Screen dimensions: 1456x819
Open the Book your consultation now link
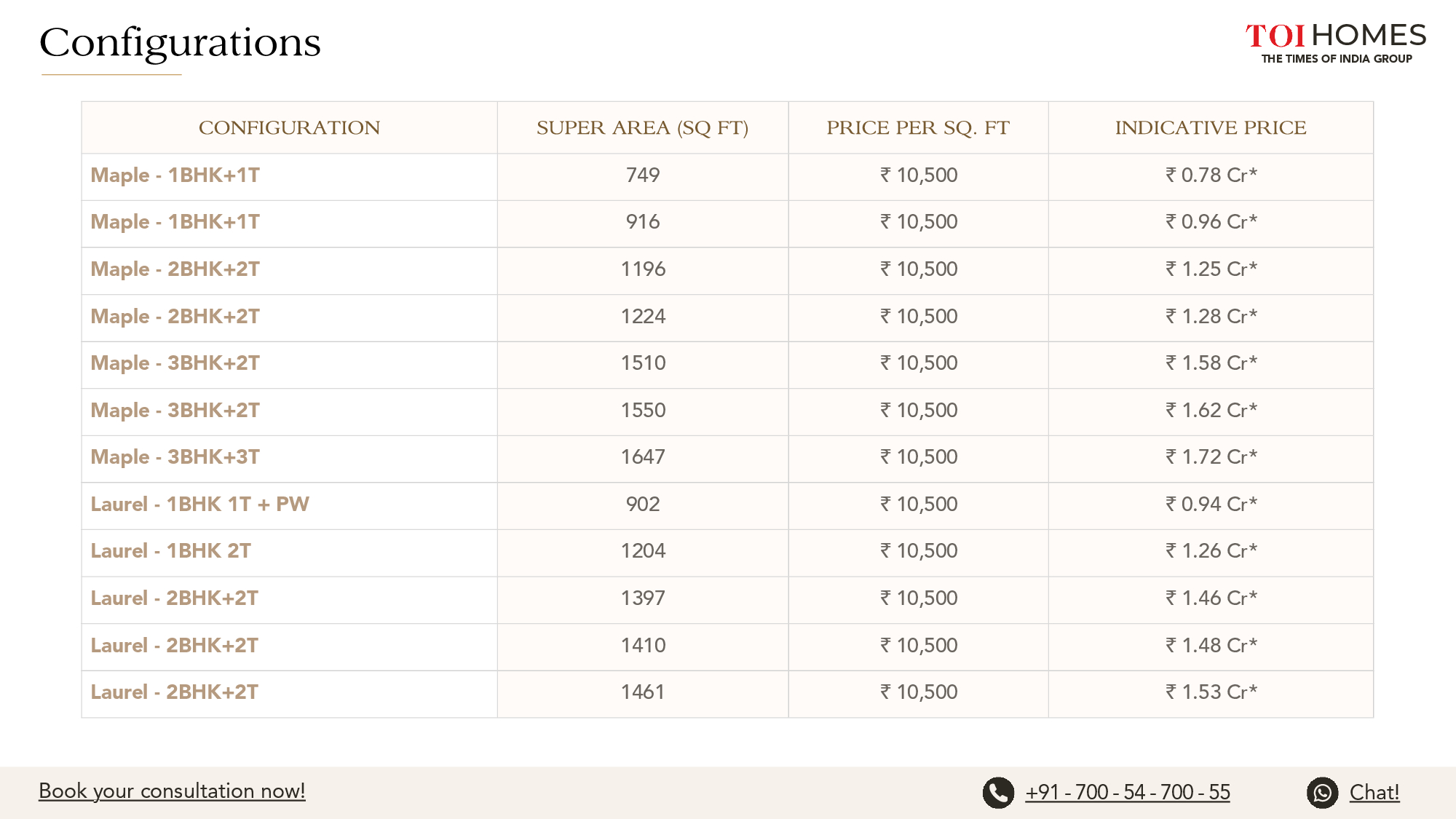(172, 791)
